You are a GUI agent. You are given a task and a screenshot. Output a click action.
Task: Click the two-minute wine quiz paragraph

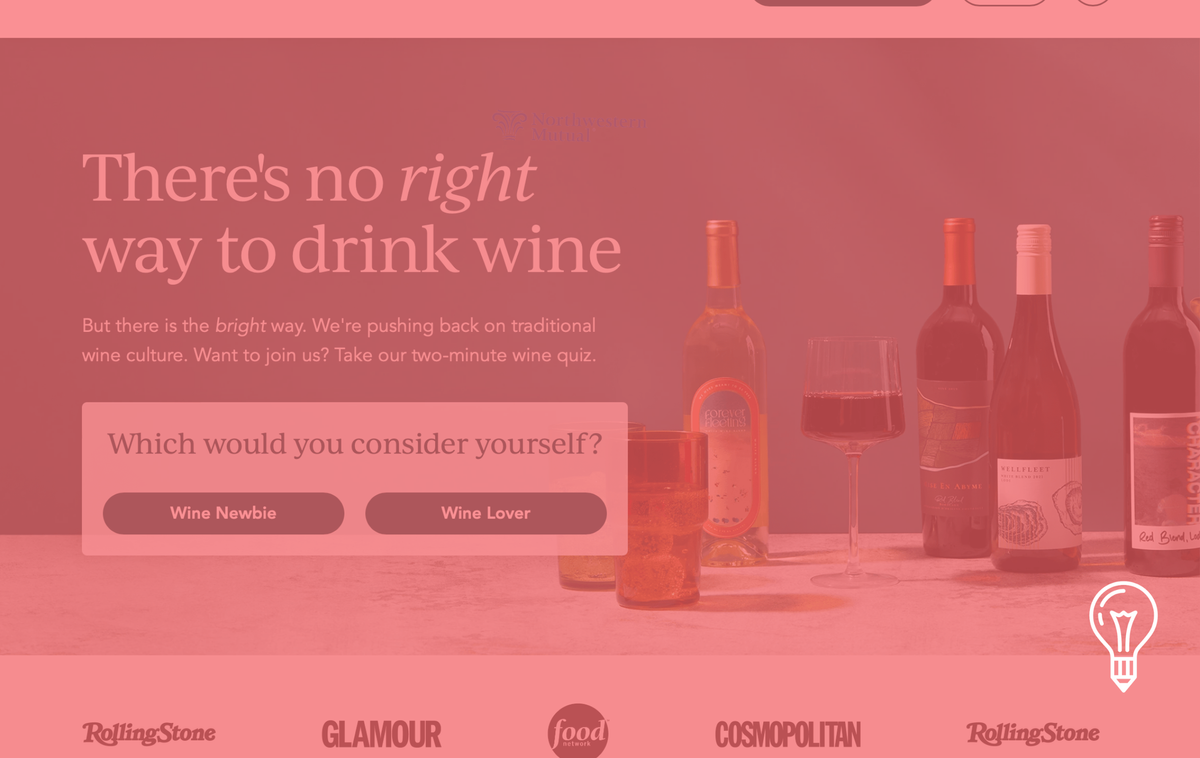(339, 340)
